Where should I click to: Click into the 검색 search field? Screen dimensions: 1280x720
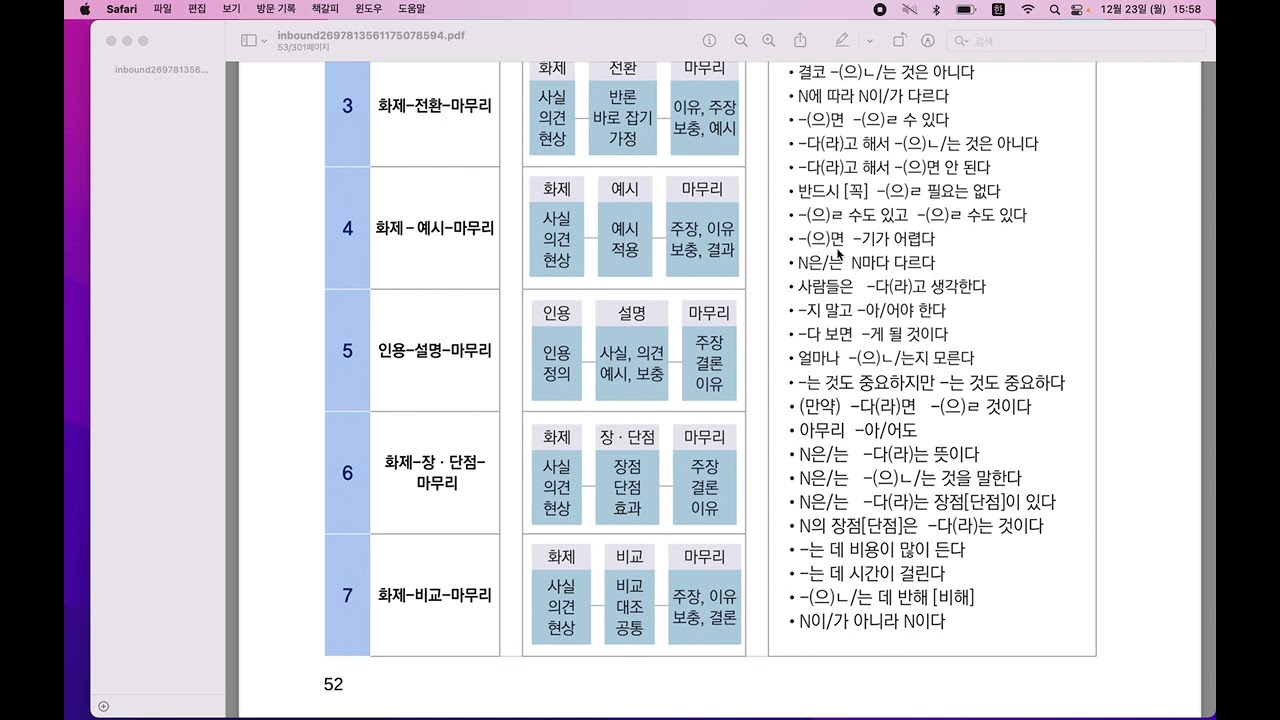tap(1075, 41)
